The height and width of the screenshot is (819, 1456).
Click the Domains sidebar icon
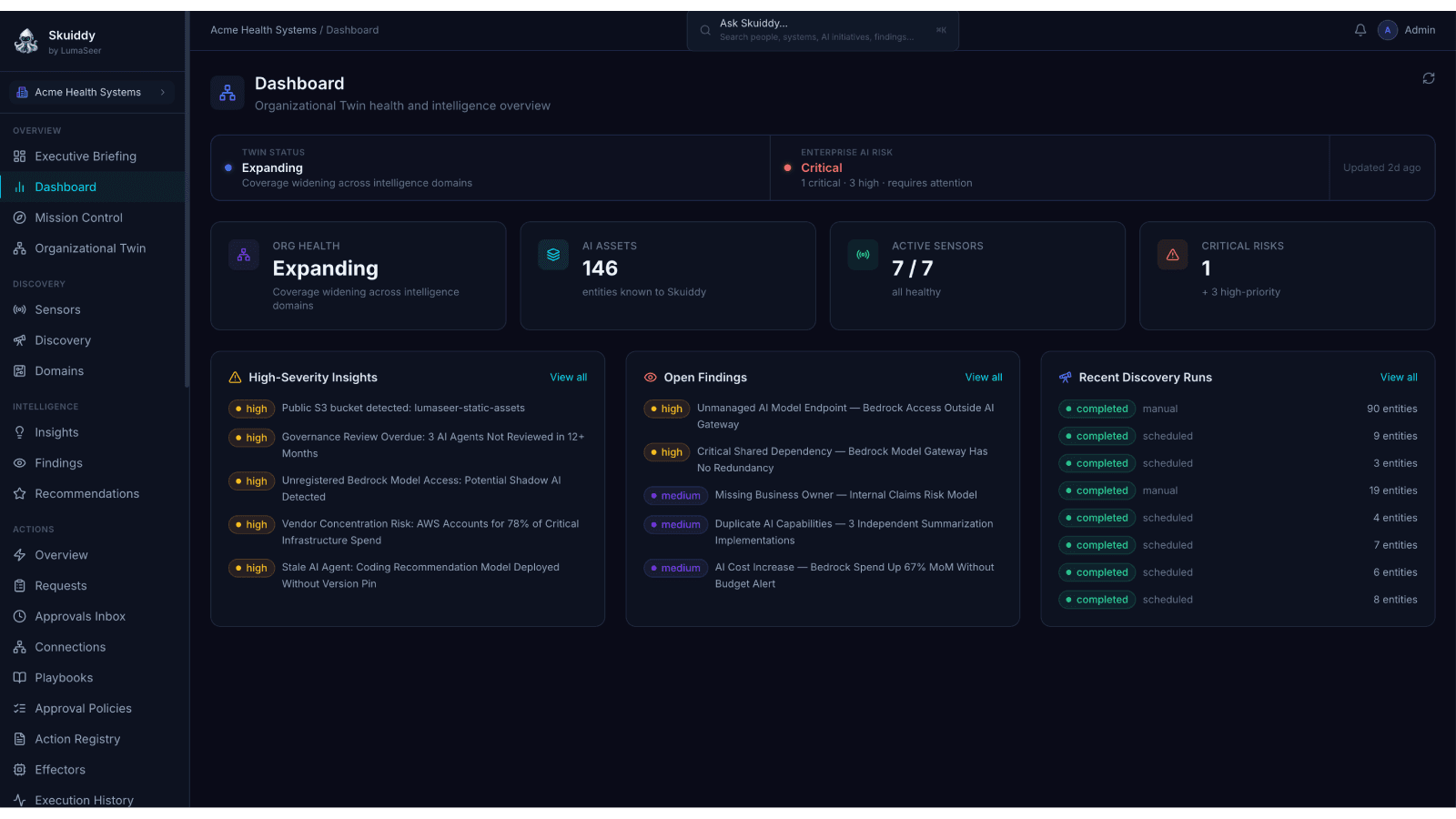(x=19, y=371)
